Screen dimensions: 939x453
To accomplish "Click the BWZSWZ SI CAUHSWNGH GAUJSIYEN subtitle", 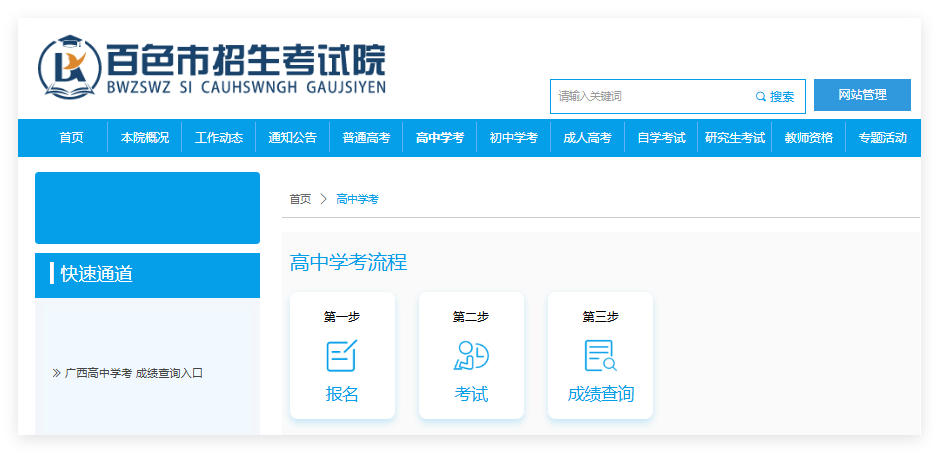I will (246, 87).
